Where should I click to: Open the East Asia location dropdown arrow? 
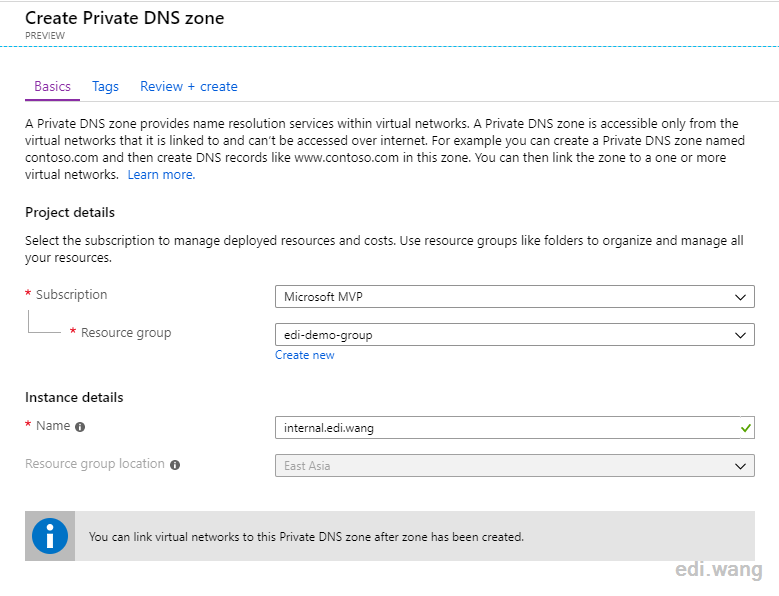[x=740, y=466]
